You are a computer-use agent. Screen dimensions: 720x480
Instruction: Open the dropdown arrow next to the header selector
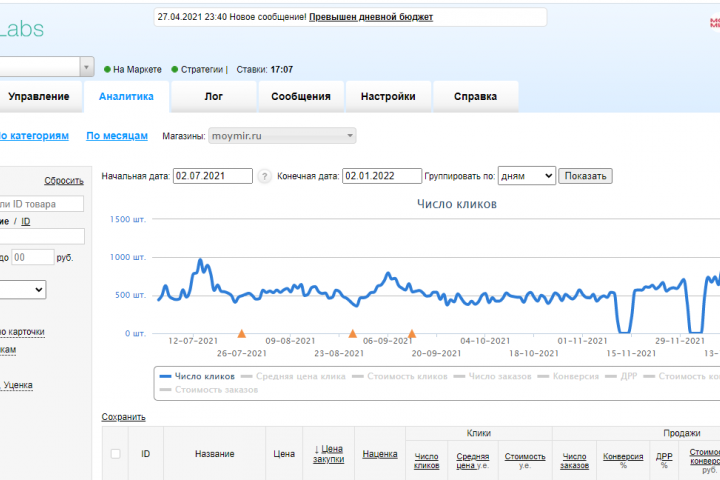[86, 67]
